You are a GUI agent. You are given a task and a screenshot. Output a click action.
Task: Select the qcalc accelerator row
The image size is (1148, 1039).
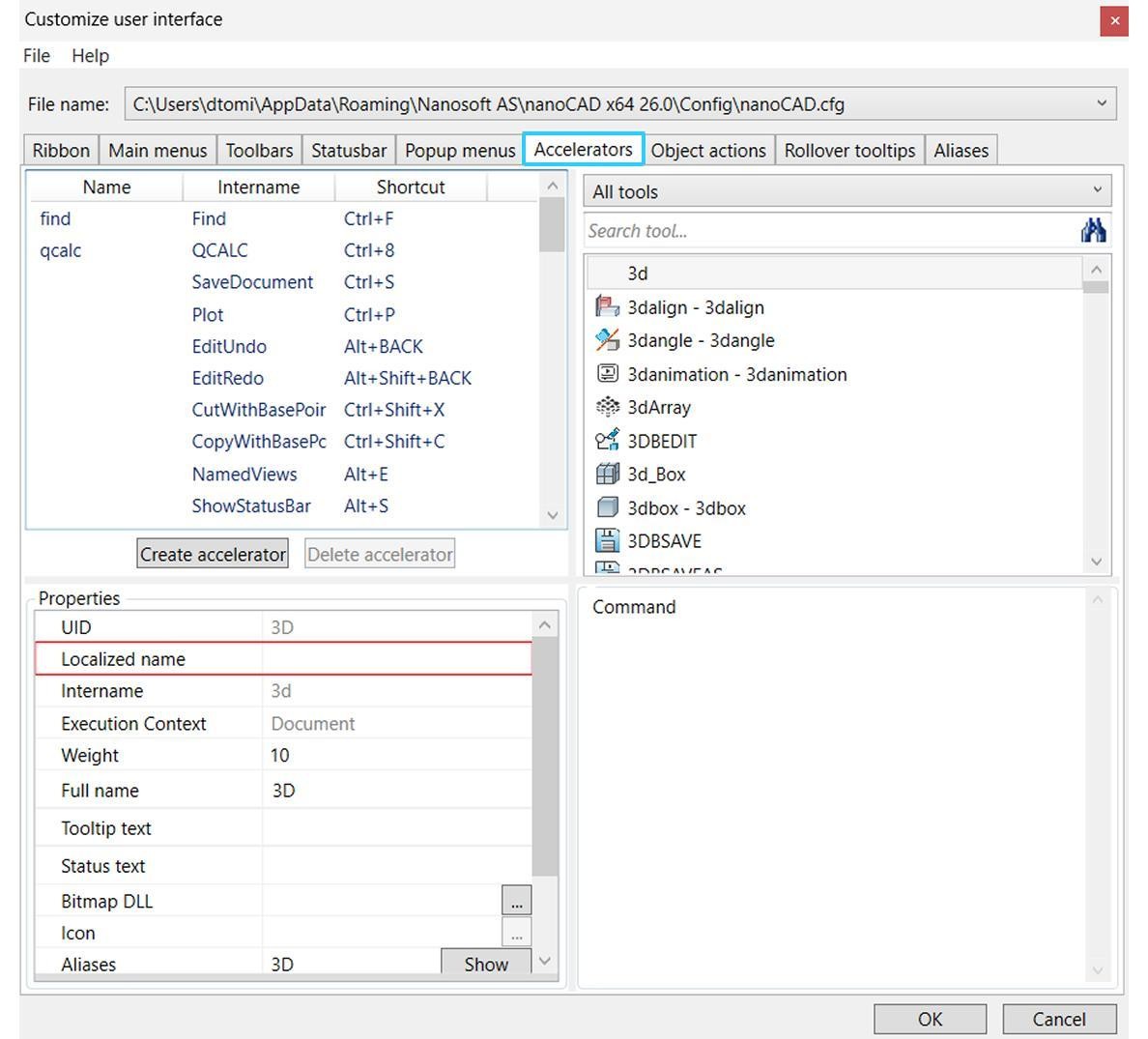(x=283, y=249)
